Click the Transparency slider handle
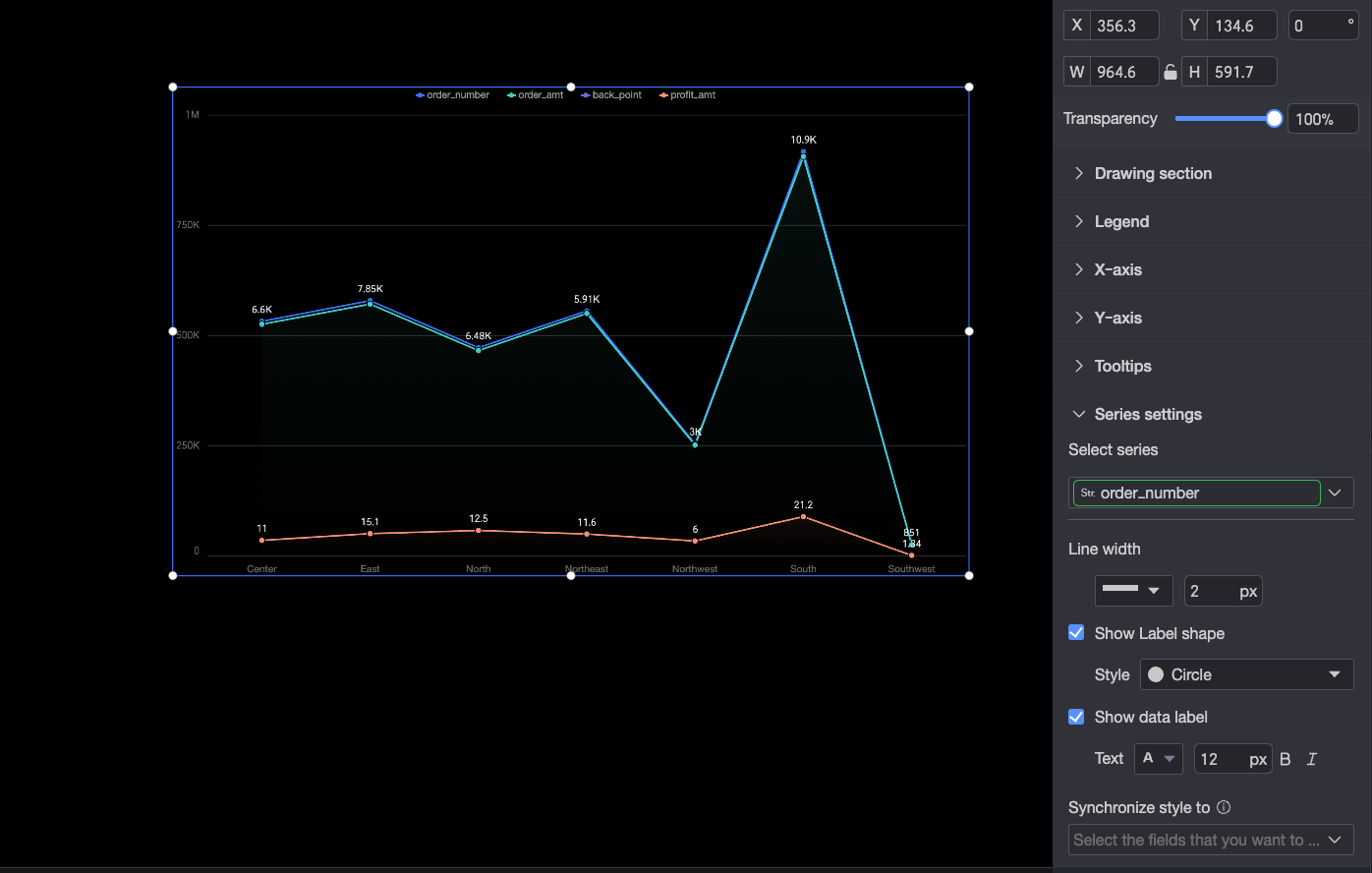Viewport: 1372px width, 873px height. click(1274, 119)
